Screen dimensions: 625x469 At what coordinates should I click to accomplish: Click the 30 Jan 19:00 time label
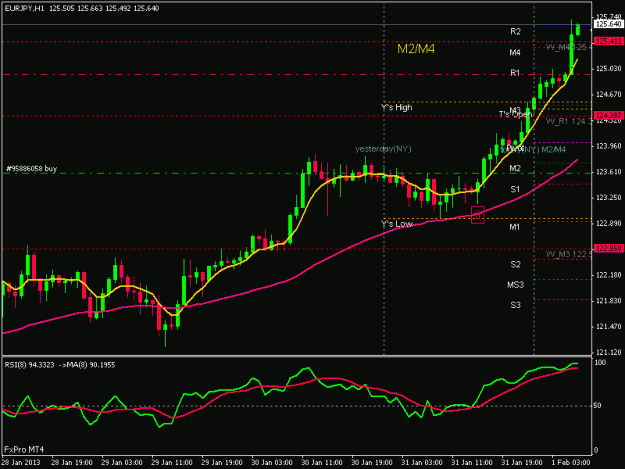(x=372, y=463)
